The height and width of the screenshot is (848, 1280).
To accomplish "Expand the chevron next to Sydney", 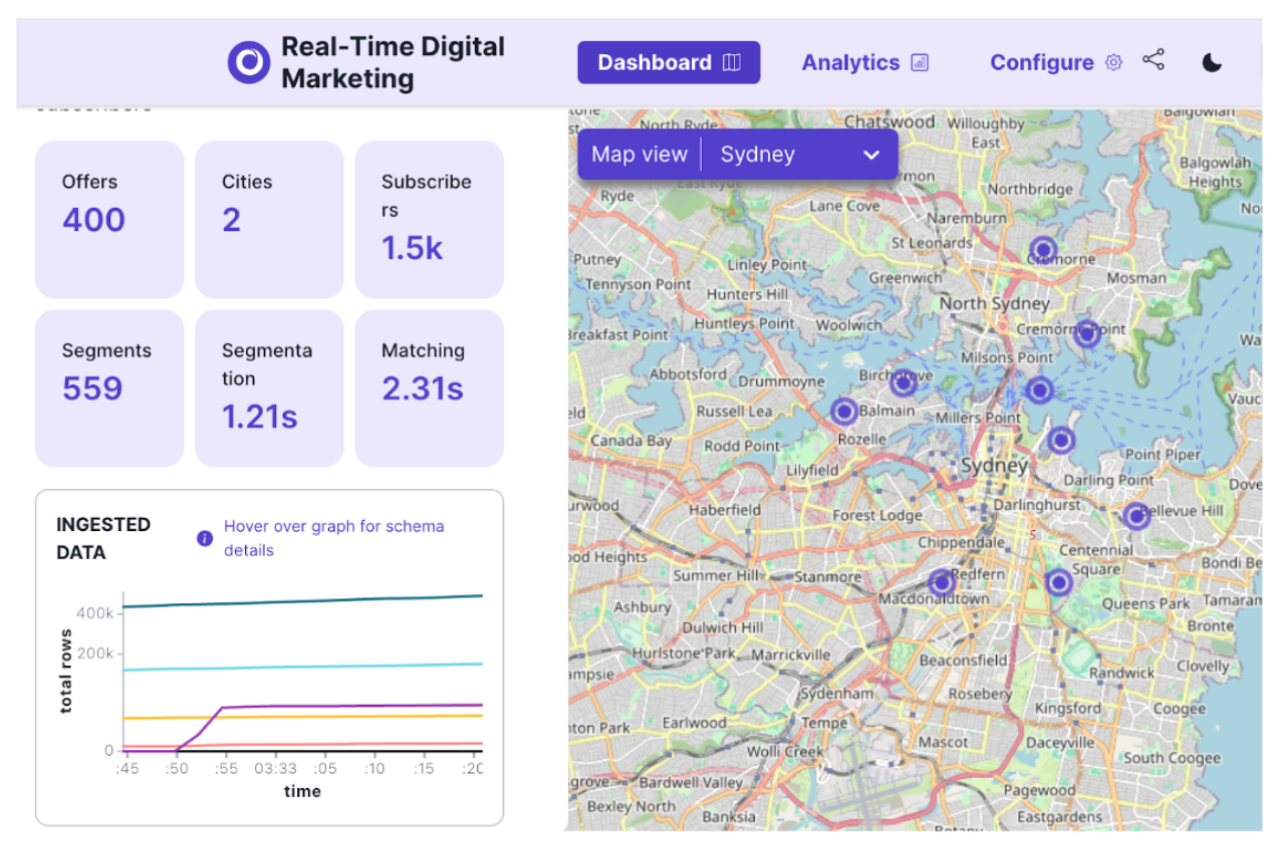I will click(x=869, y=154).
